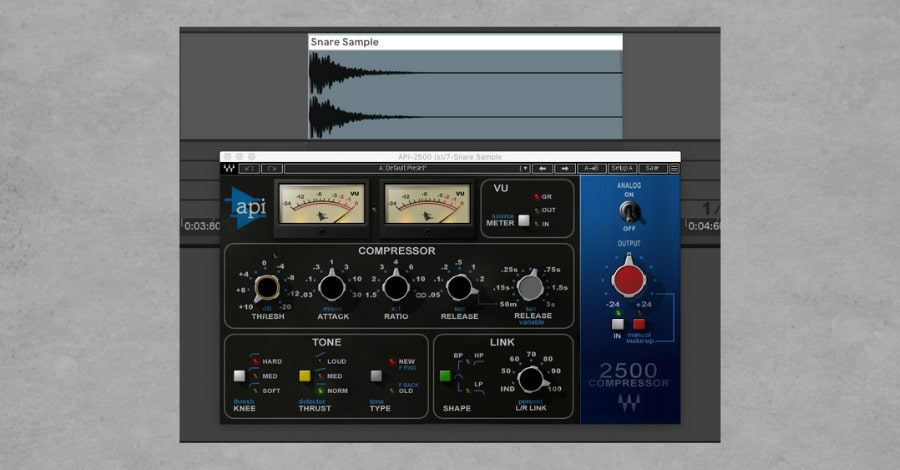The image size is (900, 470).
Task: Select LOUD thrust indicator
Action: pos(321,362)
